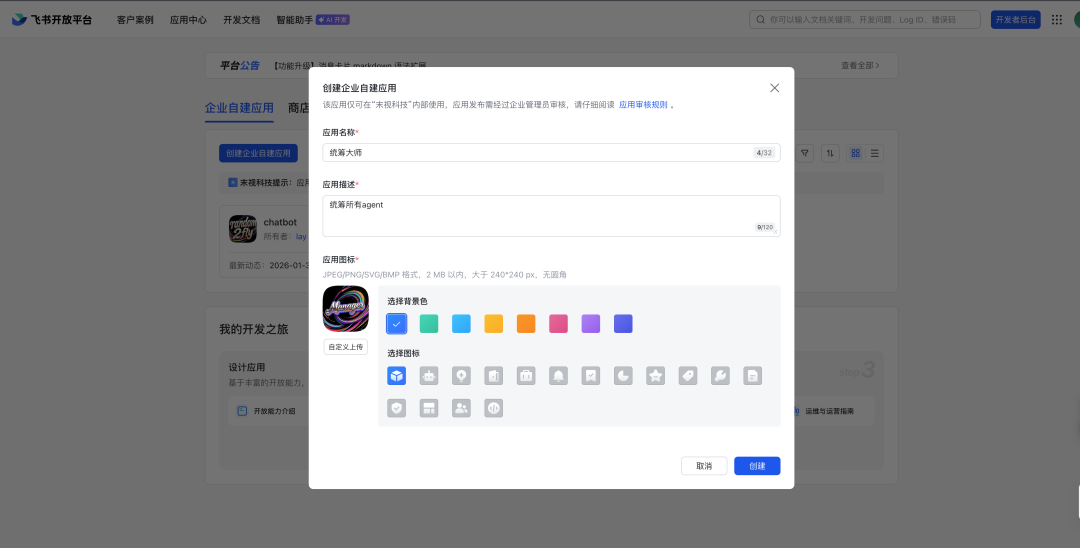Focus the 应用描述 text area
Image resolution: width=1080 pixels, height=548 pixels.
(551, 216)
